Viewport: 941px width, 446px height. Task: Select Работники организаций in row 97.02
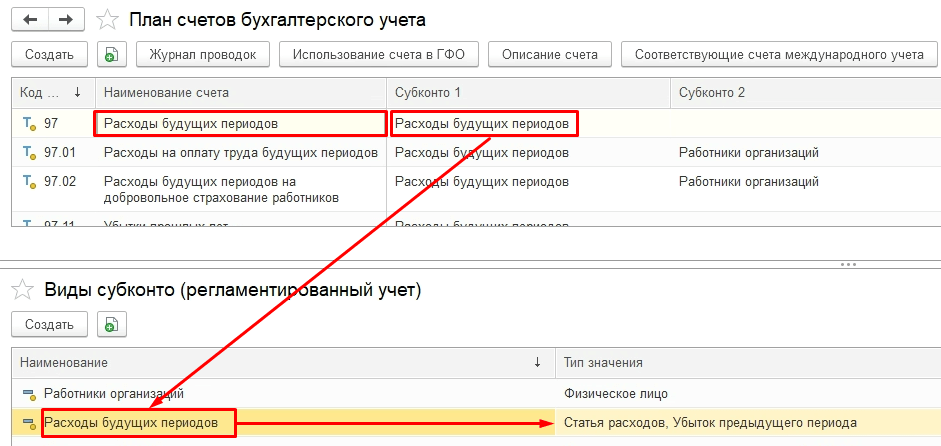point(749,181)
